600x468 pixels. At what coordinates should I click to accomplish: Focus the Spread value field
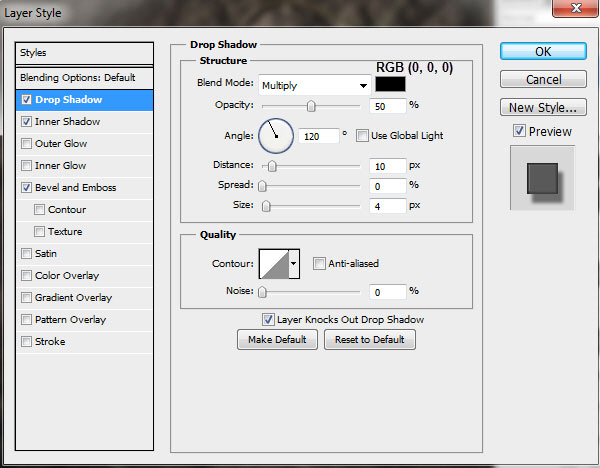tap(387, 186)
